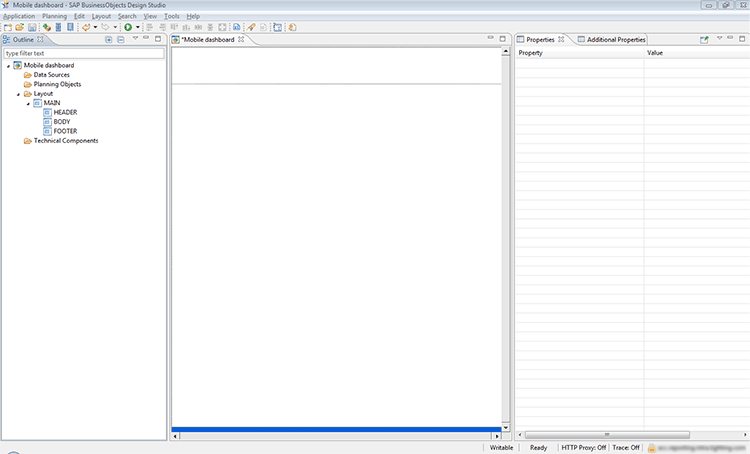Collapse the MAIN panel node
Image resolution: width=750 pixels, height=454 pixels.
coord(28,104)
